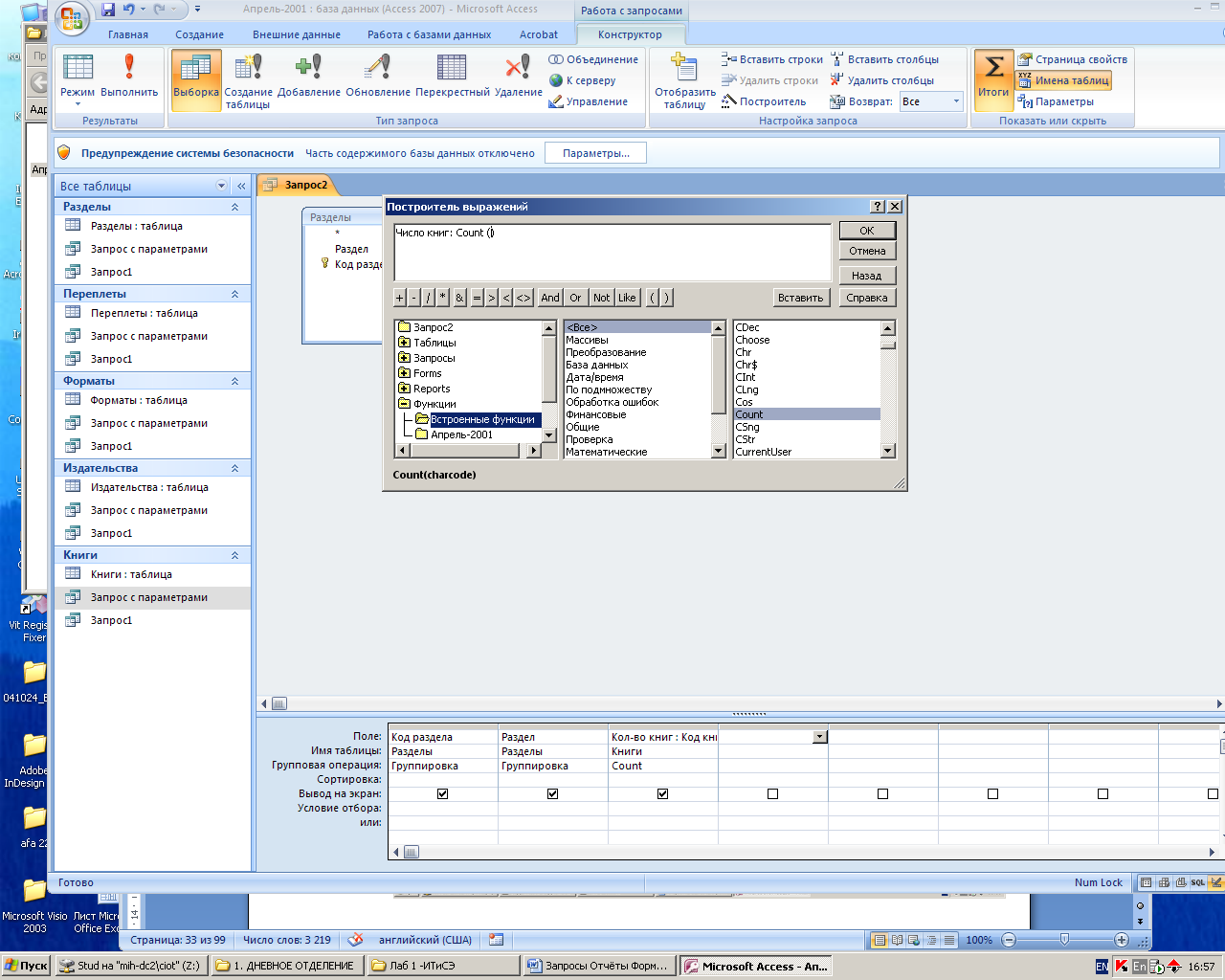Click Управление option
1225x980 pixels.
[589, 101]
